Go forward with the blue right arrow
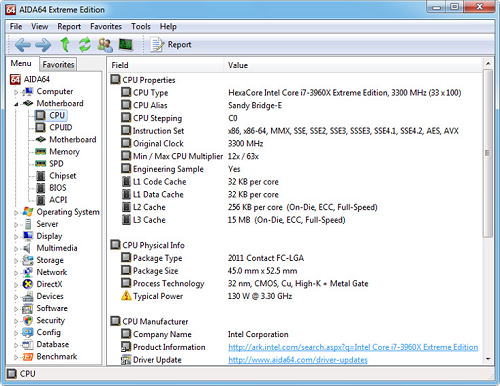The width and height of the screenshot is (500, 386). [43, 45]
